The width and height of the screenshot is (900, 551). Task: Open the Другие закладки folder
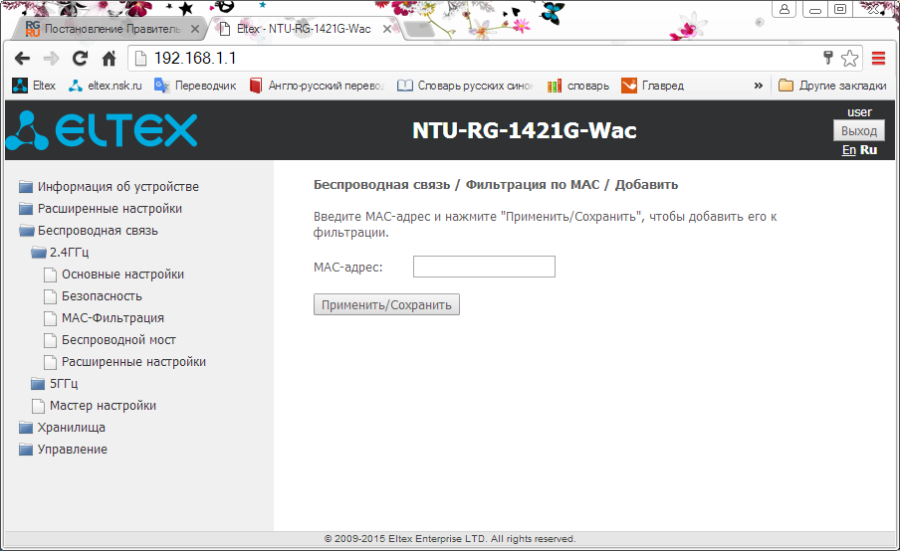(x=832, y=86)
